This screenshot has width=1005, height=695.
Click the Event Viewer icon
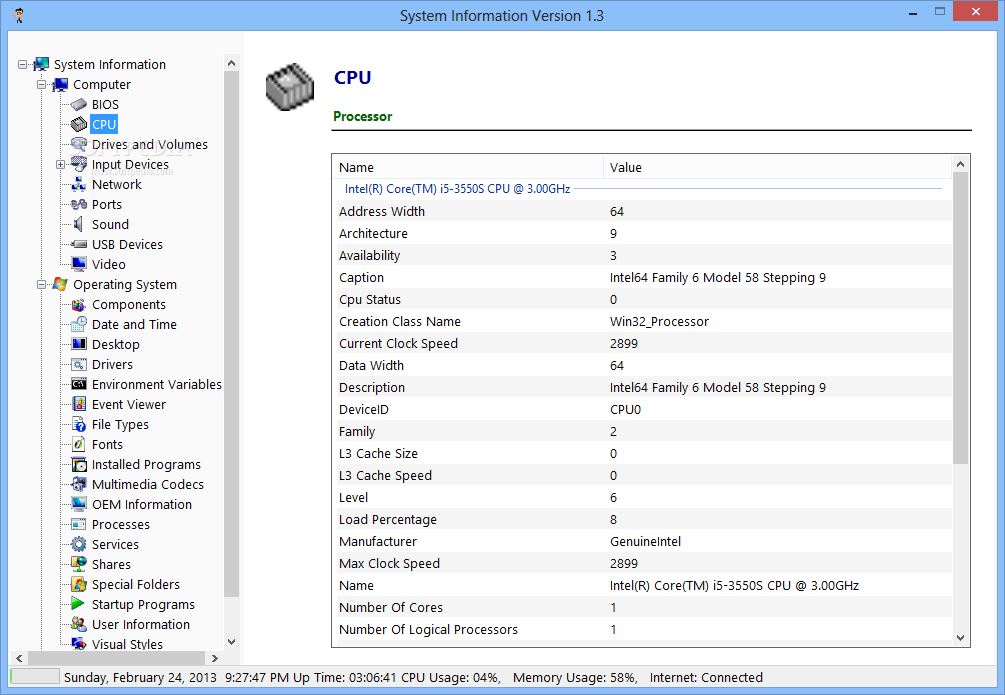pos(78,405)
